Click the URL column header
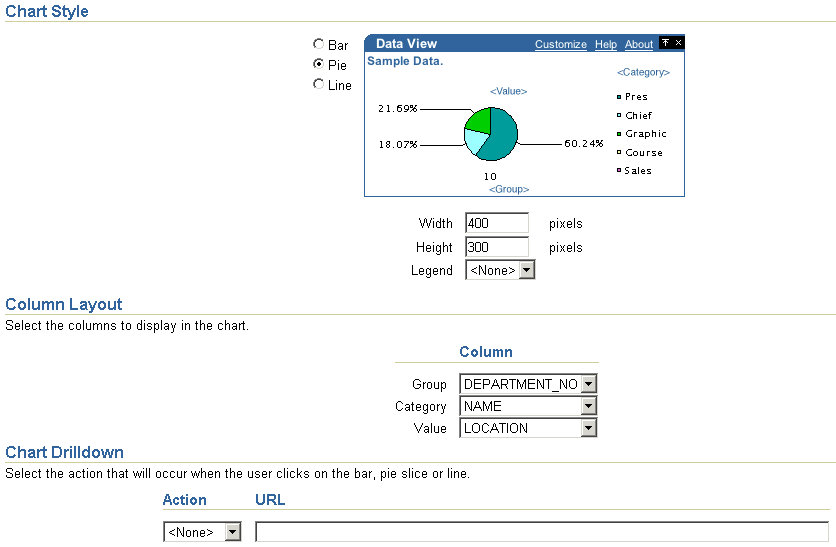Viewport: 836px width, 547px height. coord(270,500)
